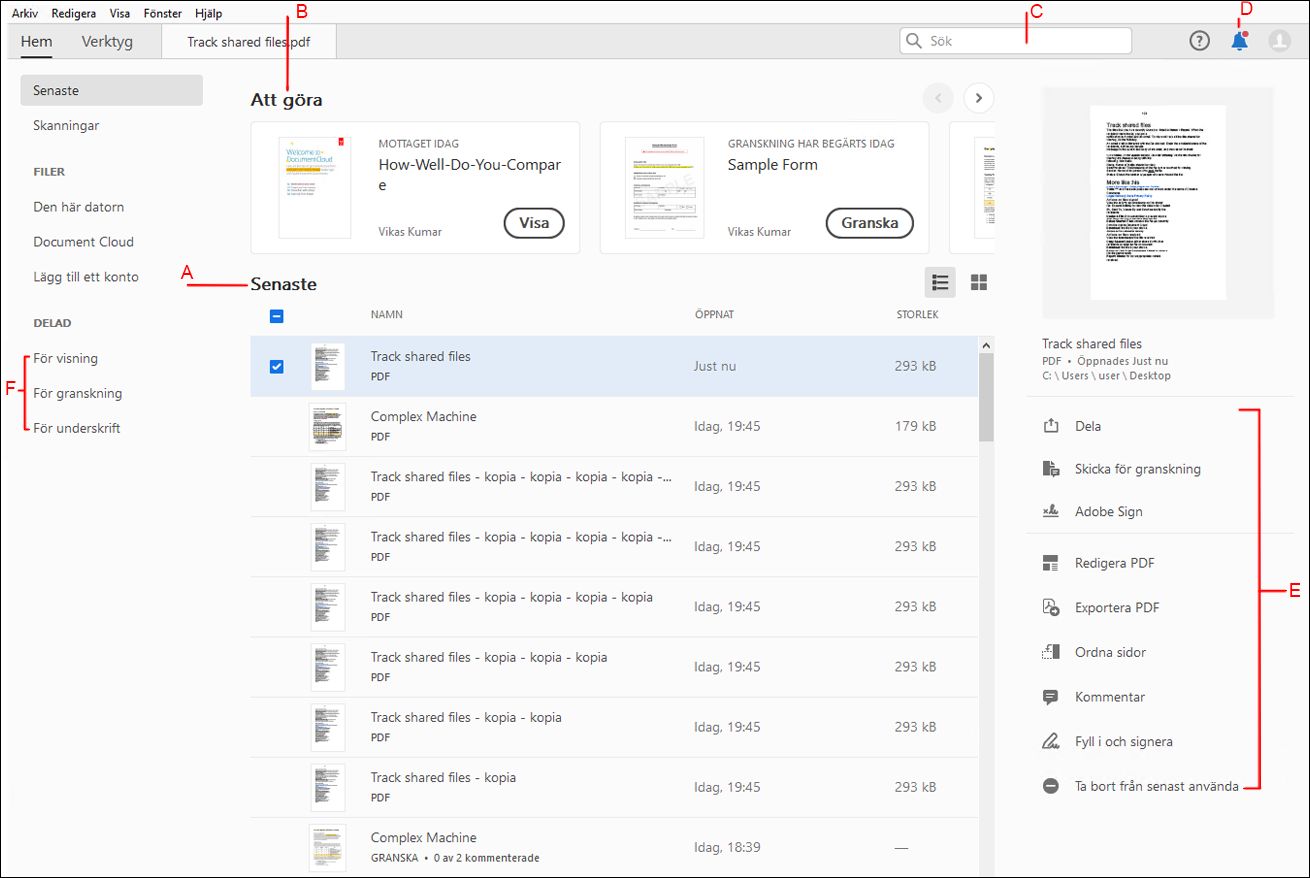Viewport: 1310px width, 878px height.
Task: Uncheck the Track shared files checkbox
Action: tap(277, 366)
